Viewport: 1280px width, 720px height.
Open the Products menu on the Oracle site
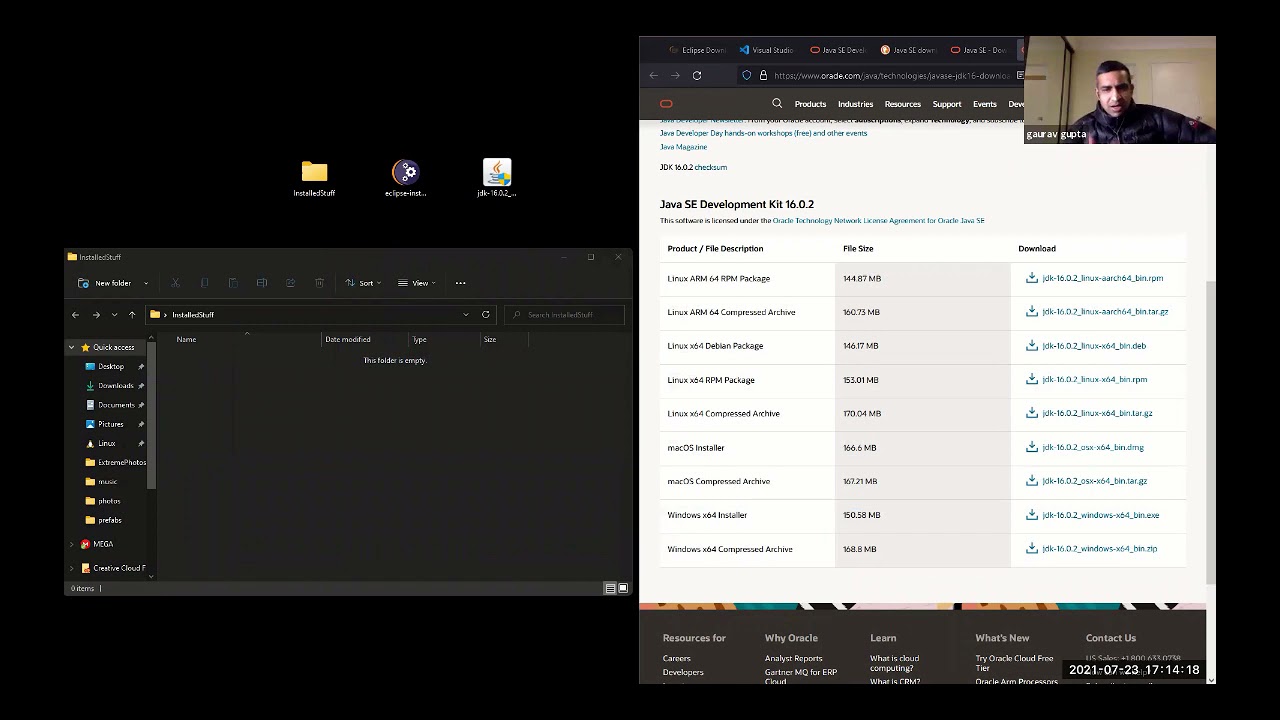click(x=810, y=104)
